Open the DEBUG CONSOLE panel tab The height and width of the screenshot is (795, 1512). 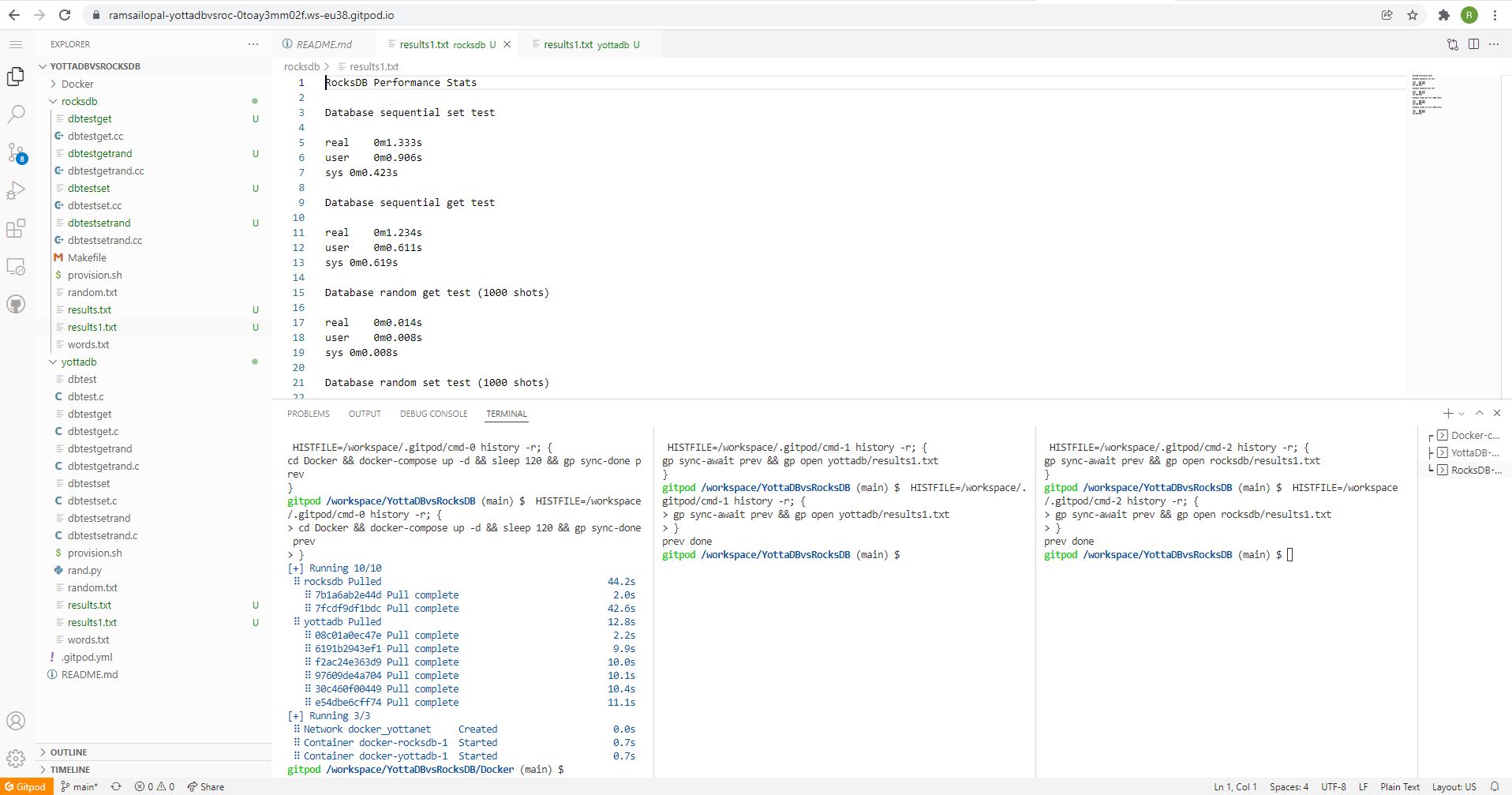click(433, 414)
